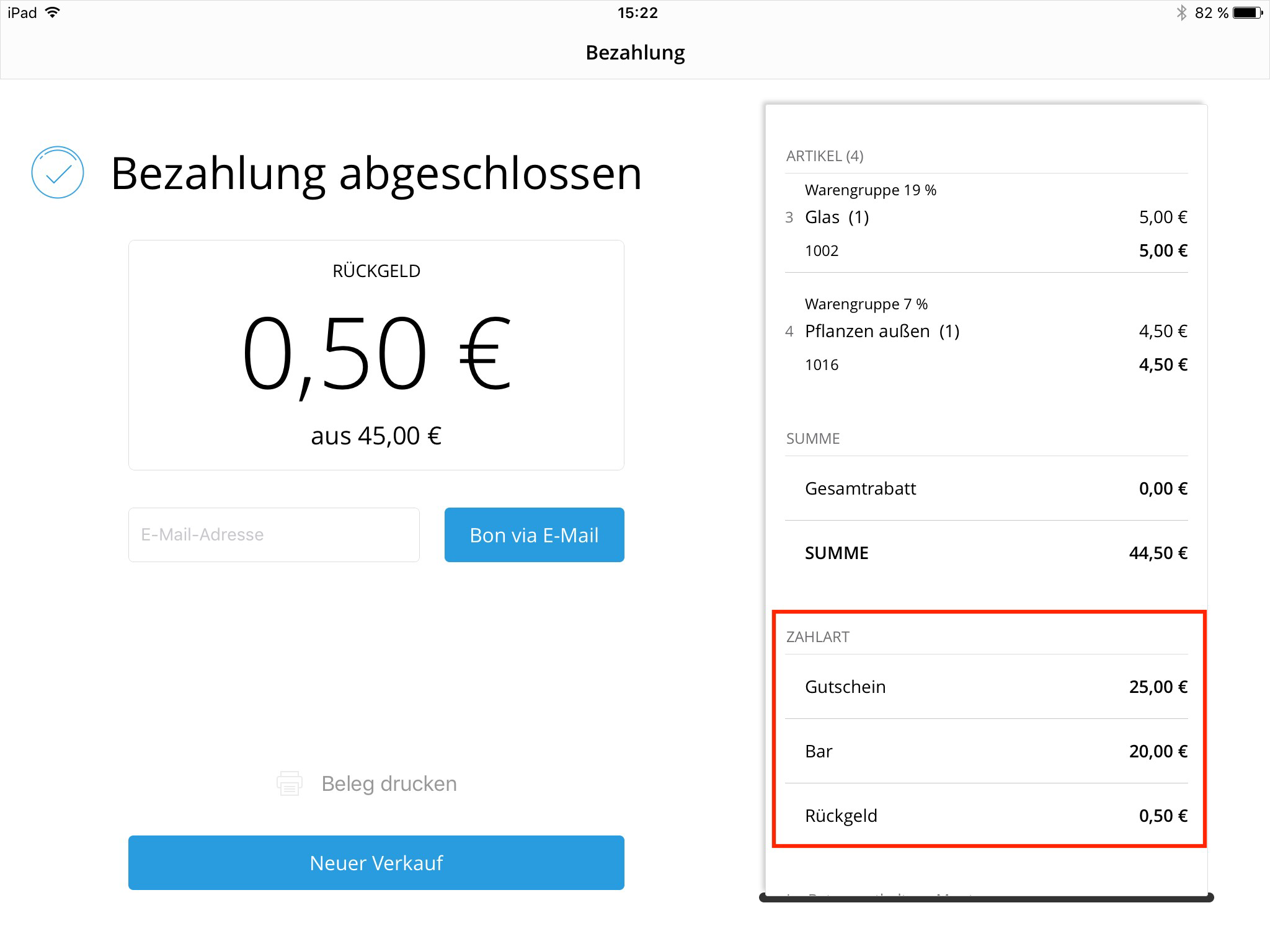1270x952 pixels.
Task: Select the Glas item row in receipt
Action: 986,223
